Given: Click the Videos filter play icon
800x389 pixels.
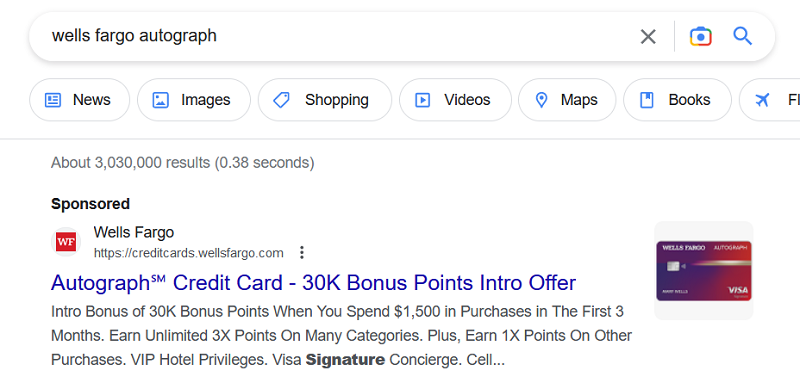Looking at the screenshot, I should click(x=422, y=100).
